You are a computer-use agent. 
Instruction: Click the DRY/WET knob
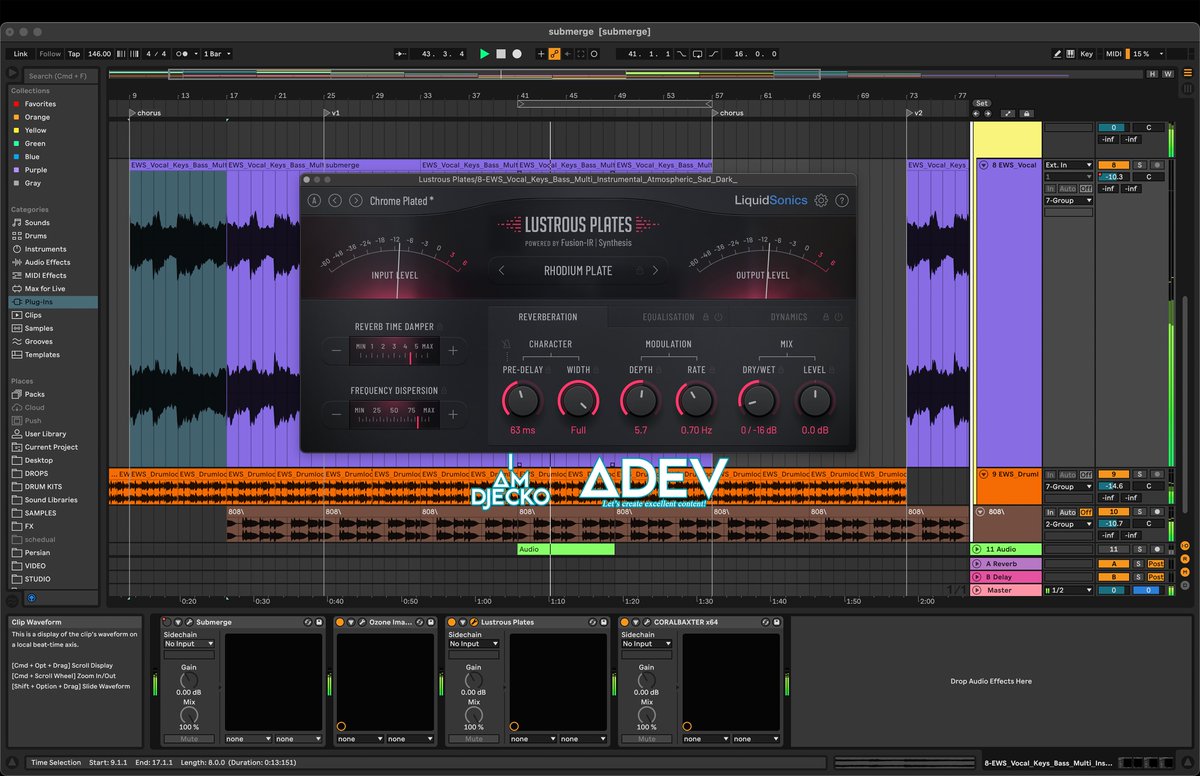click(758, 401)
